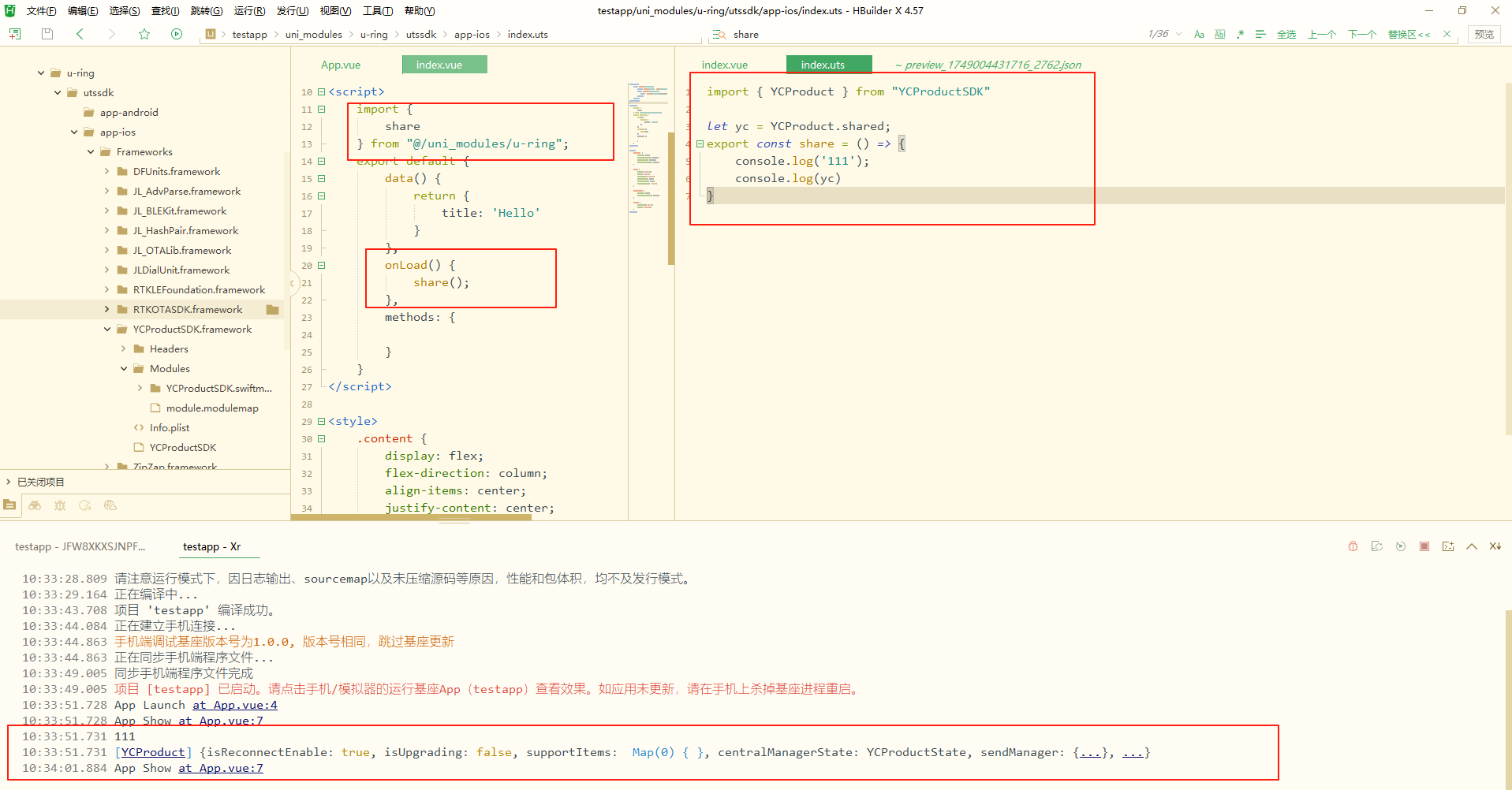Open the 运行(R) menu
Screen dimensions: 1512x790
(249, 11)
